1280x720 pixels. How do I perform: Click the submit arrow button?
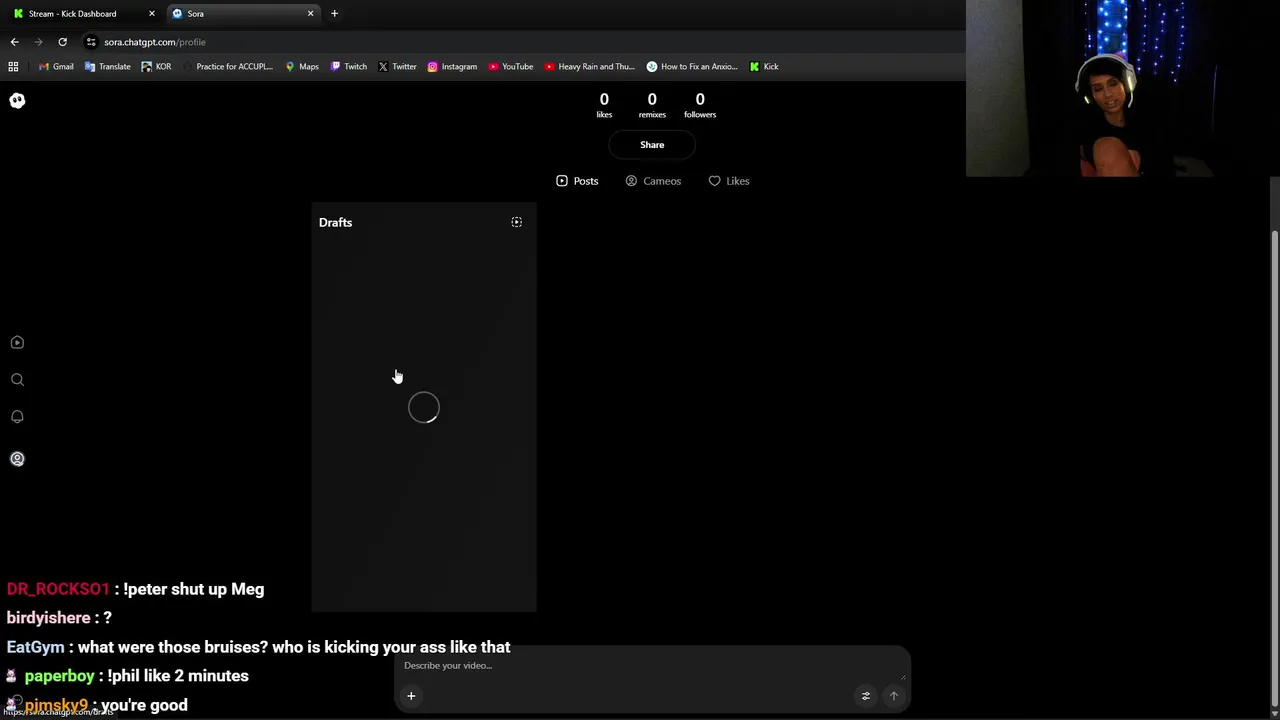coord(894,696)
